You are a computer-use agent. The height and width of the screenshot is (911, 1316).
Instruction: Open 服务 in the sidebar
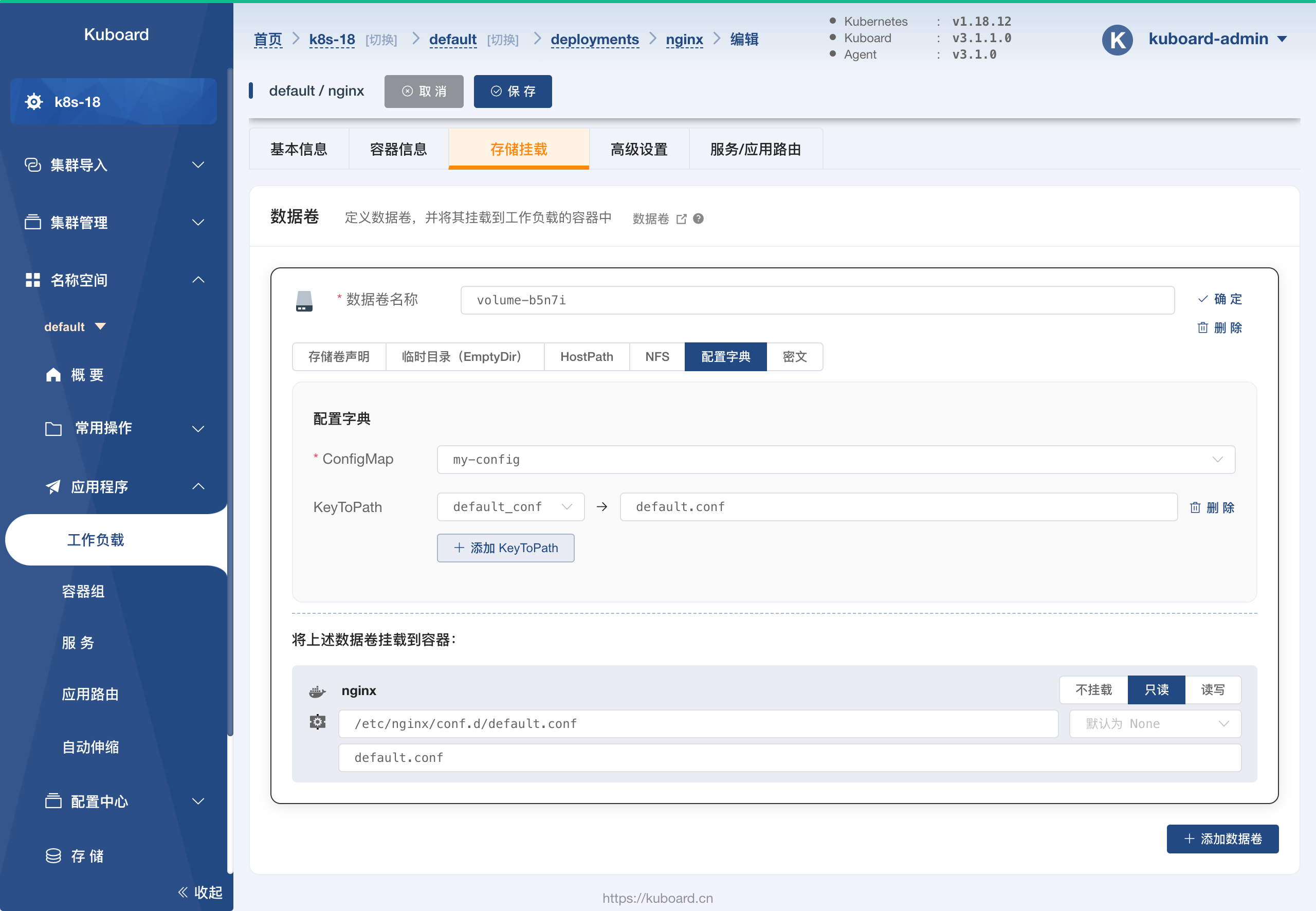click(x=78, y=643)
